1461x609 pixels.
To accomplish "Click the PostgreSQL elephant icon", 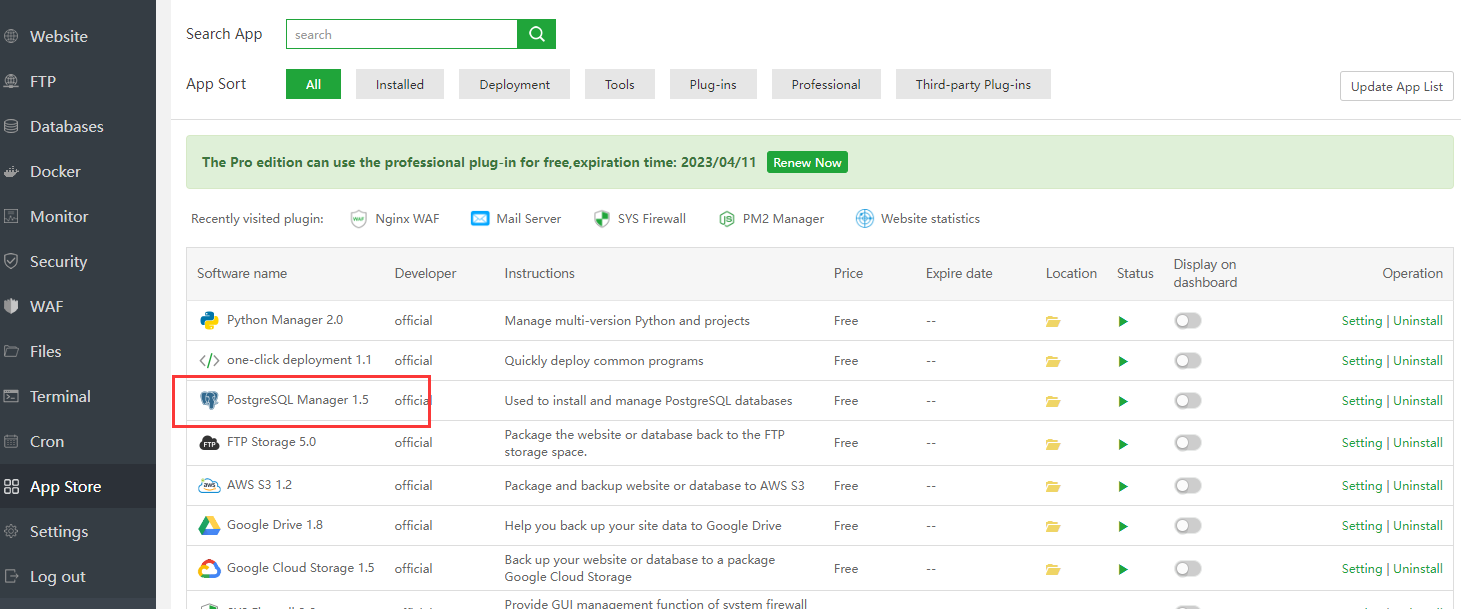I will pyautogui.click(x=209, y=401).
